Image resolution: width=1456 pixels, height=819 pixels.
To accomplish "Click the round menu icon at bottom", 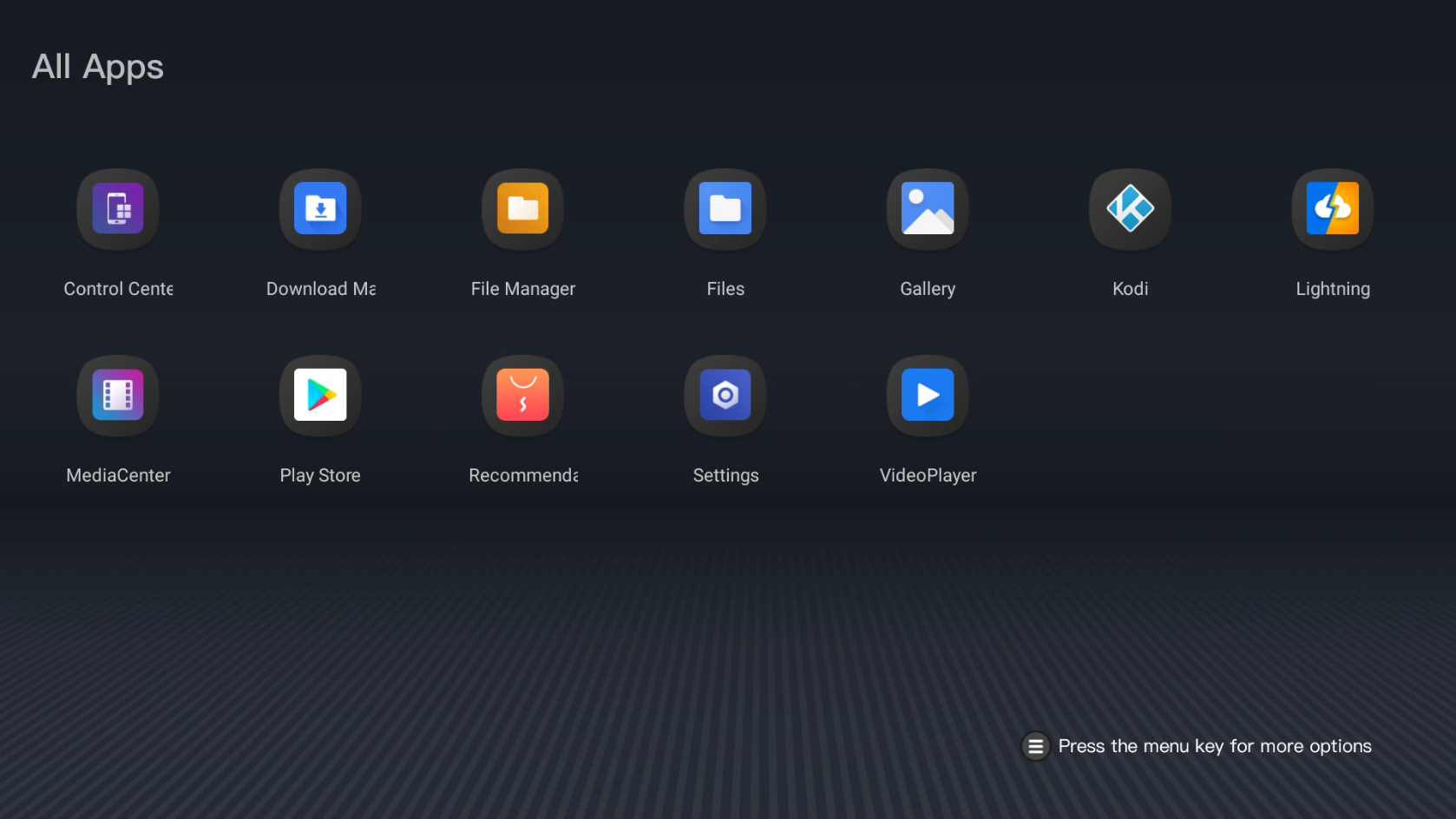I will pyautogui.click(x=1035, y=746).
